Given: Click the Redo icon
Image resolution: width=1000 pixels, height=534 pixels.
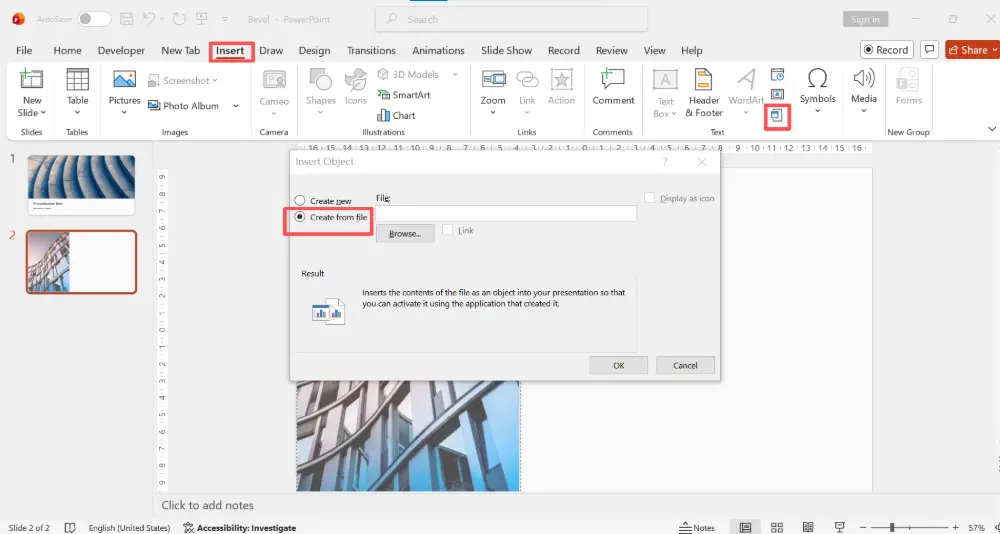Looking at the screenshot, I should click(179, 19).
